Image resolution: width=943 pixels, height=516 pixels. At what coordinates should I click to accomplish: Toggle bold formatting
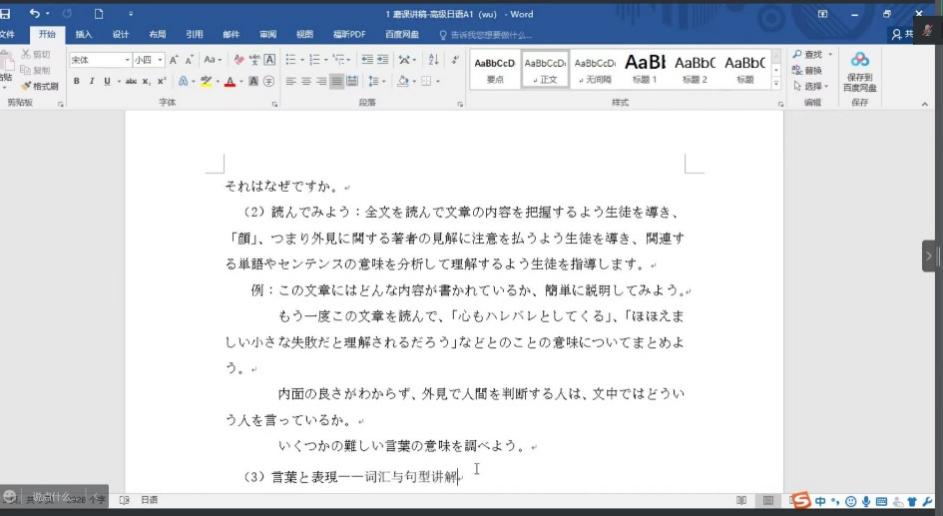click(x=76, y=81)
